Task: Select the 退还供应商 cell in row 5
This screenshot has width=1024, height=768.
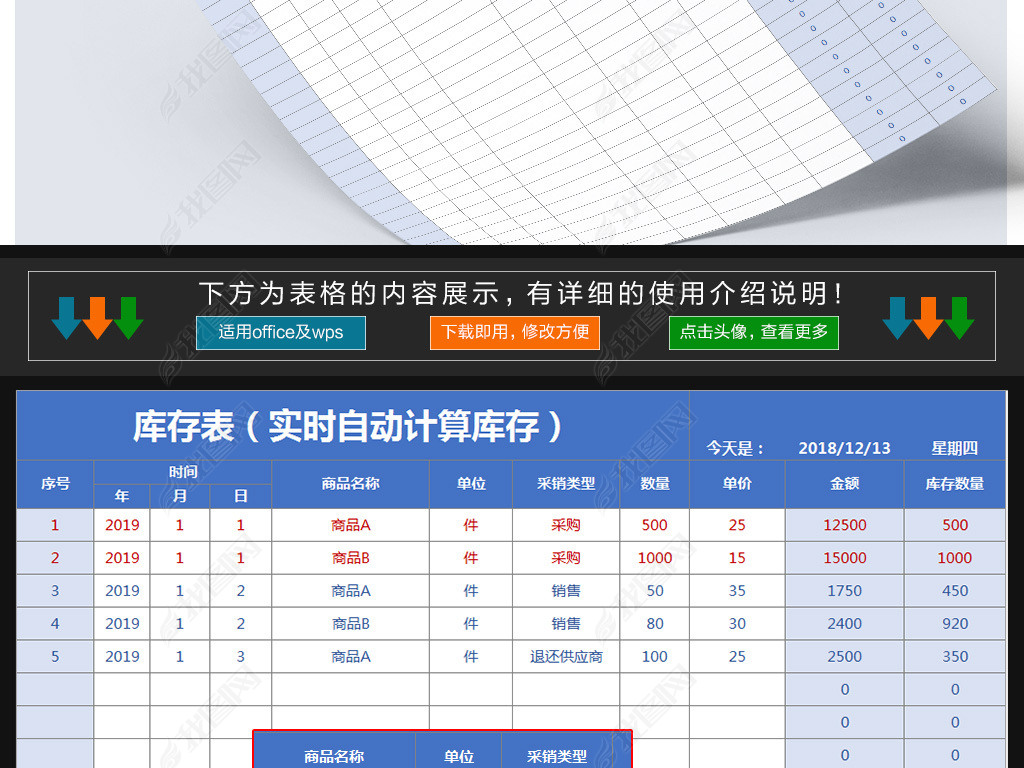Action: [566, 656]
